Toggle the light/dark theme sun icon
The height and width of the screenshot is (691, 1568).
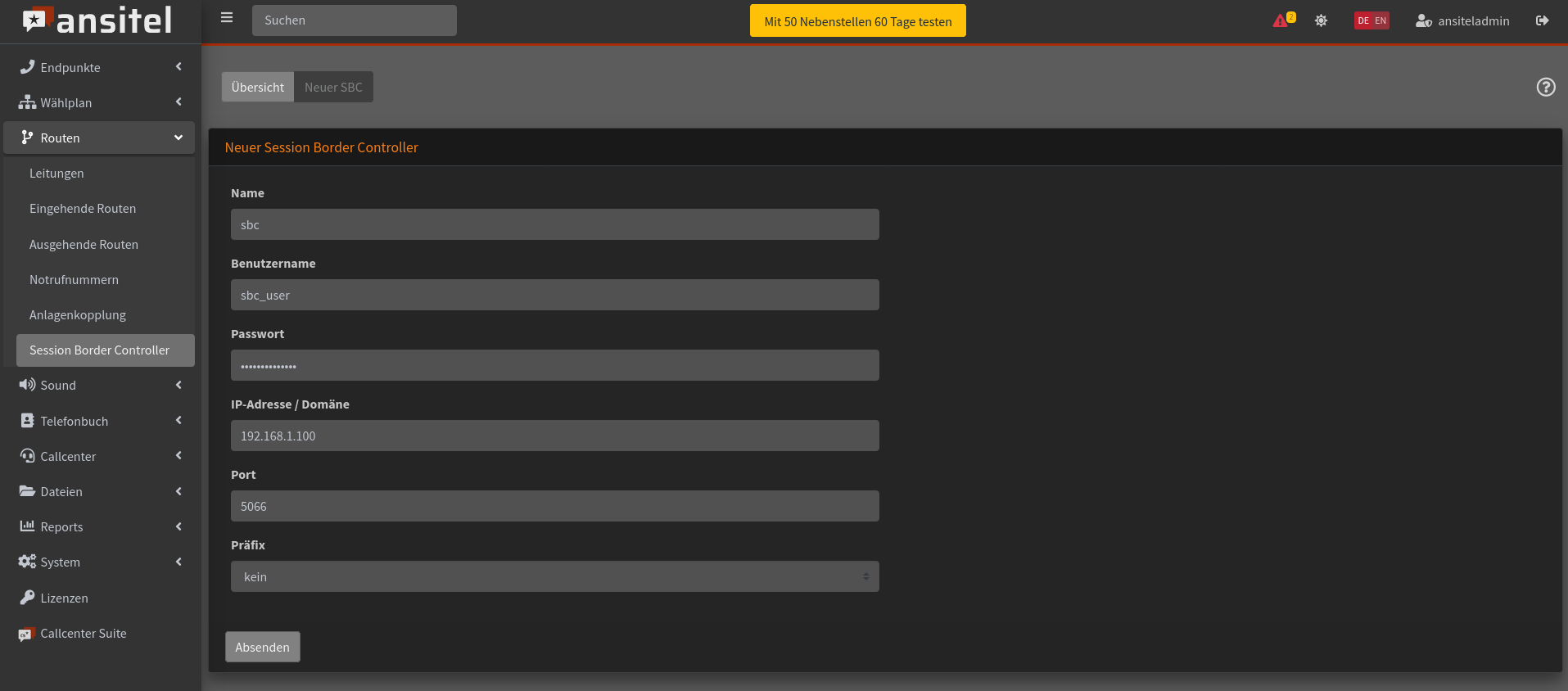point(1321,20)
